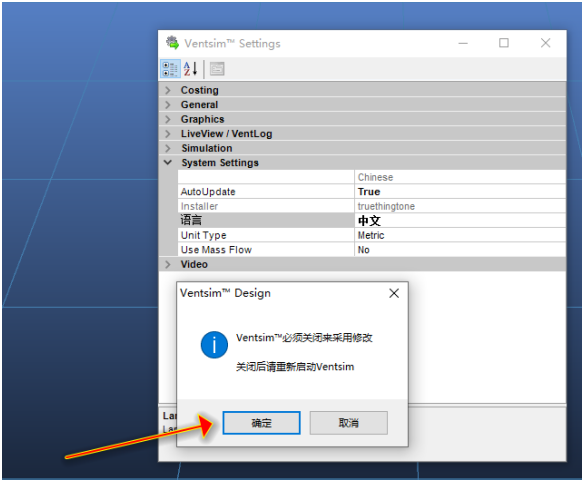Click the 取消 (Cancel) button
The width and height of the screenshot is (584, 482).
(349, 423)
